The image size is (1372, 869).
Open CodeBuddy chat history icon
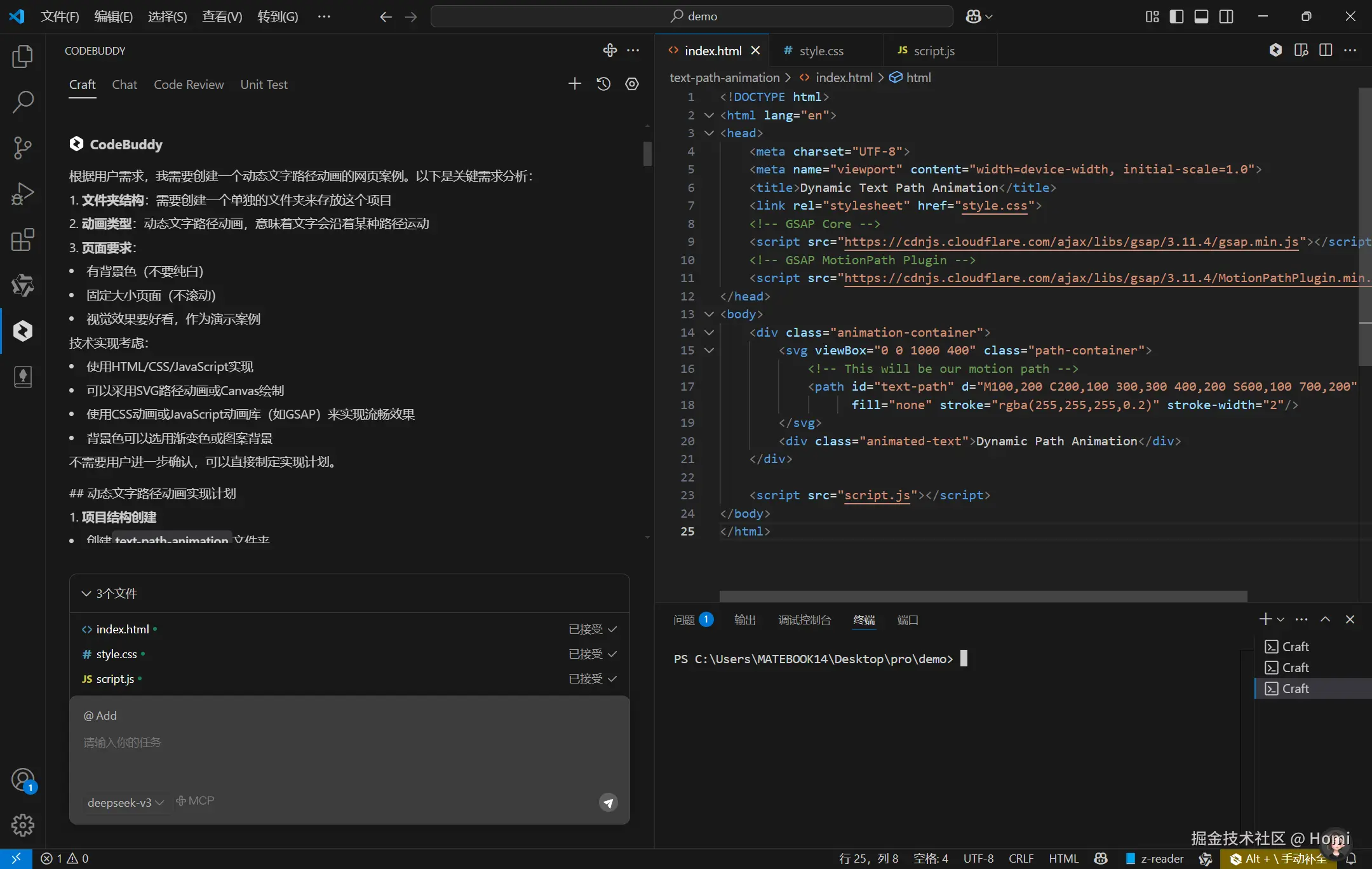coord(603,84)
